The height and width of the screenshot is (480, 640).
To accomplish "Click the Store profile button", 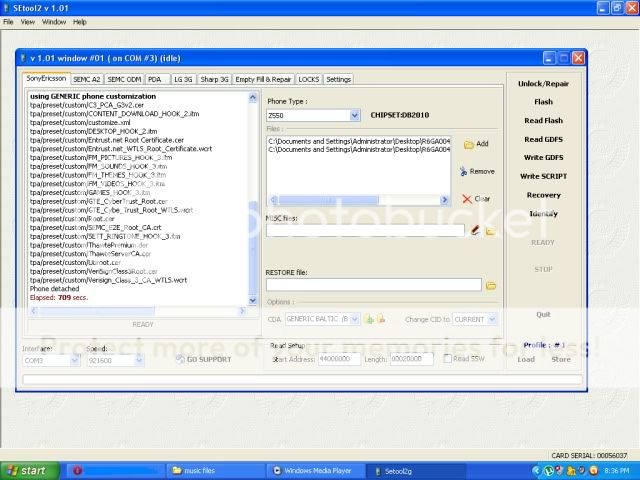I will pos(561,359).
